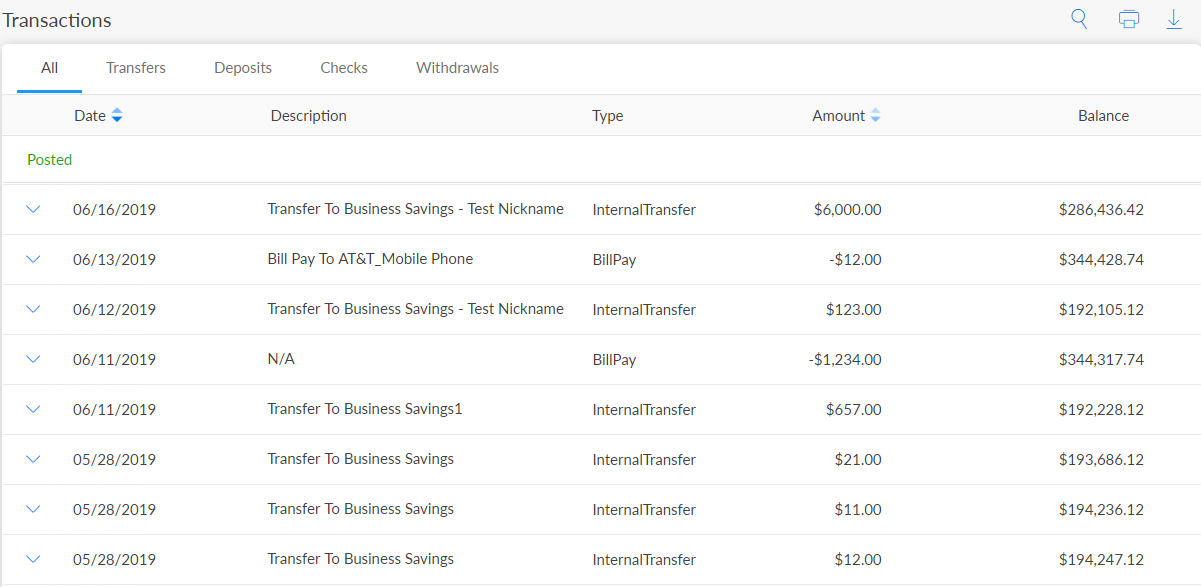Expand the $657.00 transfer row chevron
The width and height of the screenshot is (1201, 587).
coord(33,409)
